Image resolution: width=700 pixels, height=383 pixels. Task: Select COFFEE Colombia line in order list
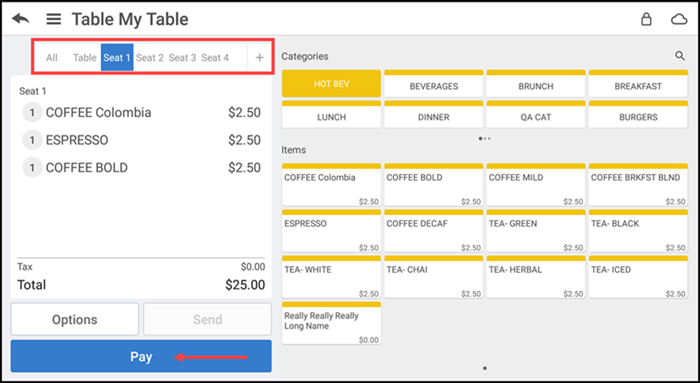[x=141, y=112]
